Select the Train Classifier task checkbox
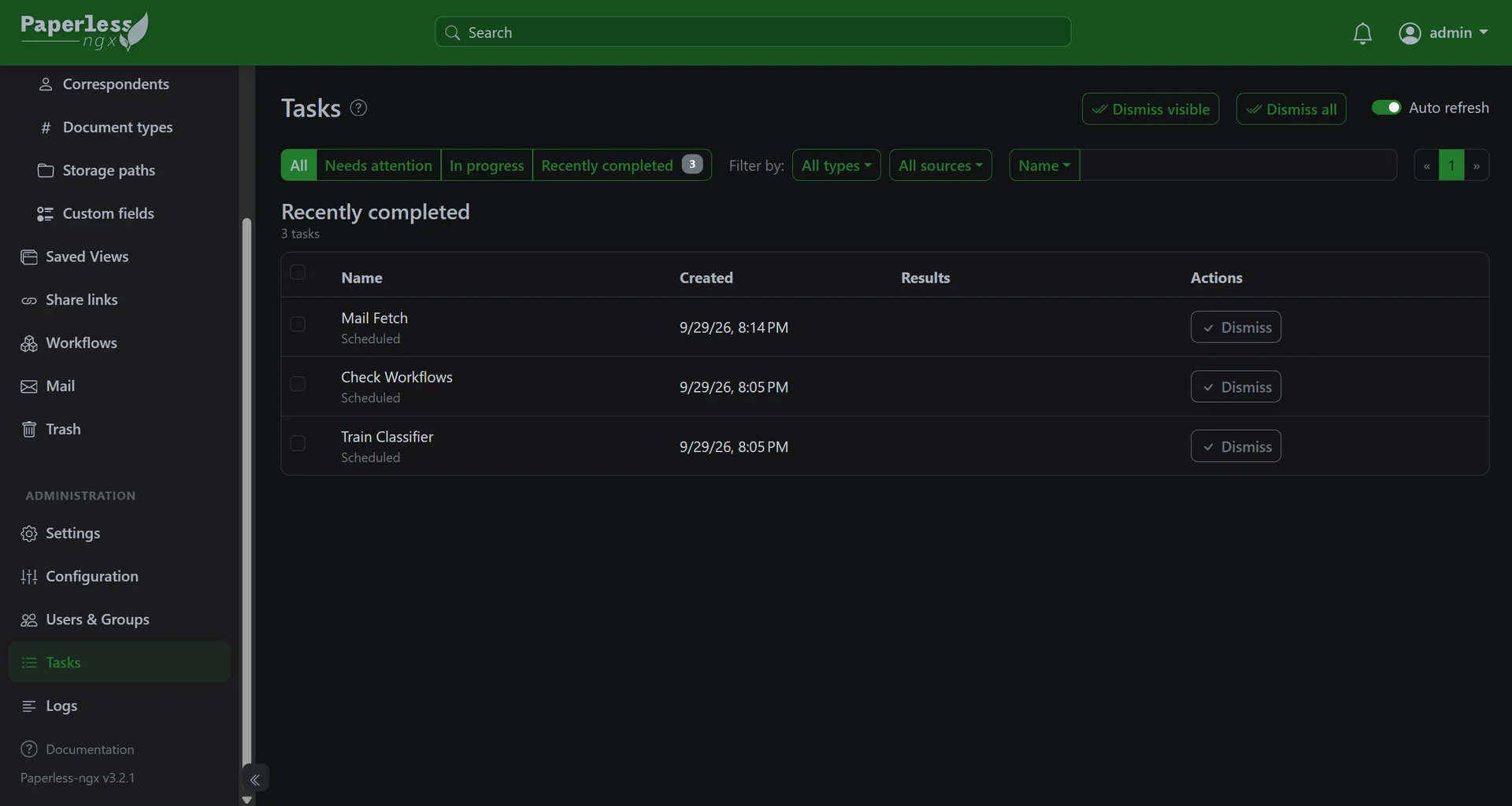Viewport: 1512px width, 806px height. 298,443
